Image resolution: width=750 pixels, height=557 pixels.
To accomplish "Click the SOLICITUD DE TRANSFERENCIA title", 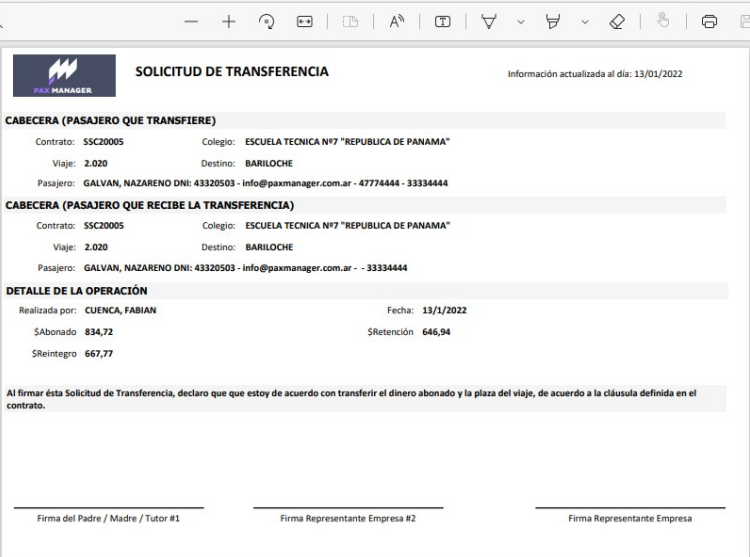I will point(232,72).
